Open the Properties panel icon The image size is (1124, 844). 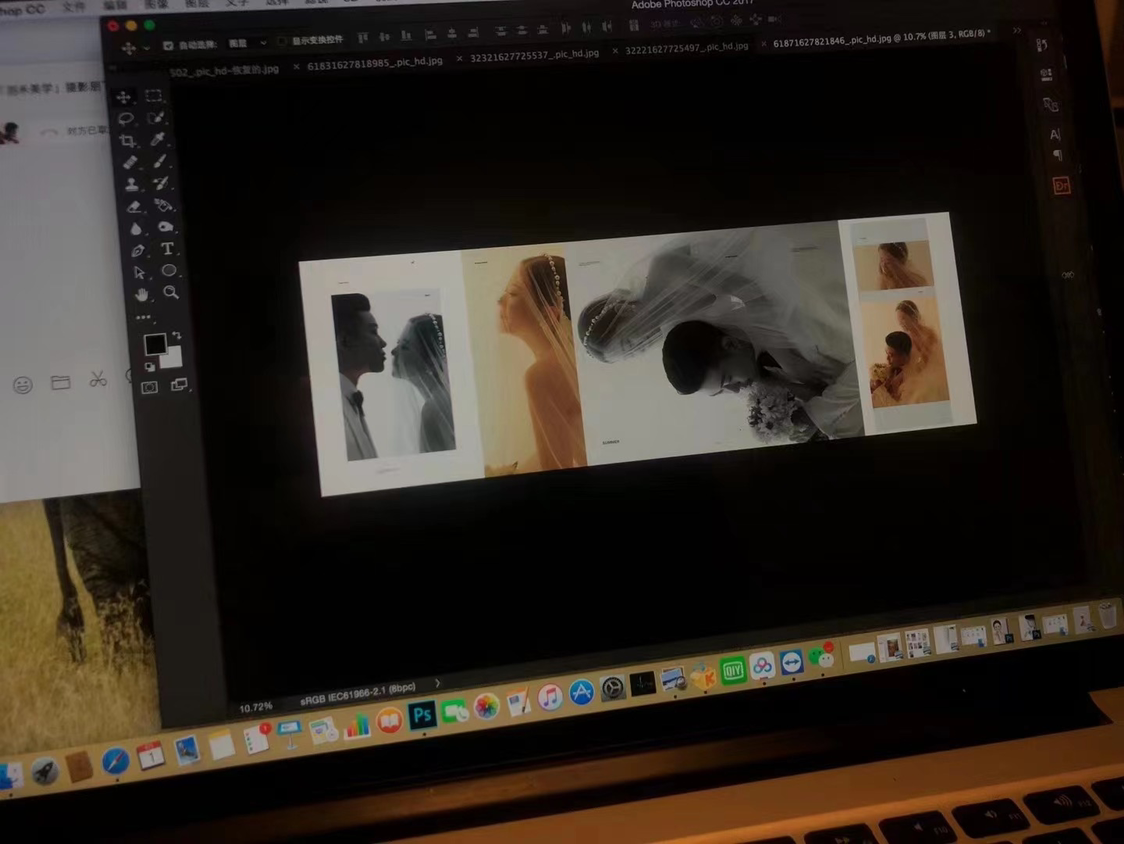click(1047, 75)
